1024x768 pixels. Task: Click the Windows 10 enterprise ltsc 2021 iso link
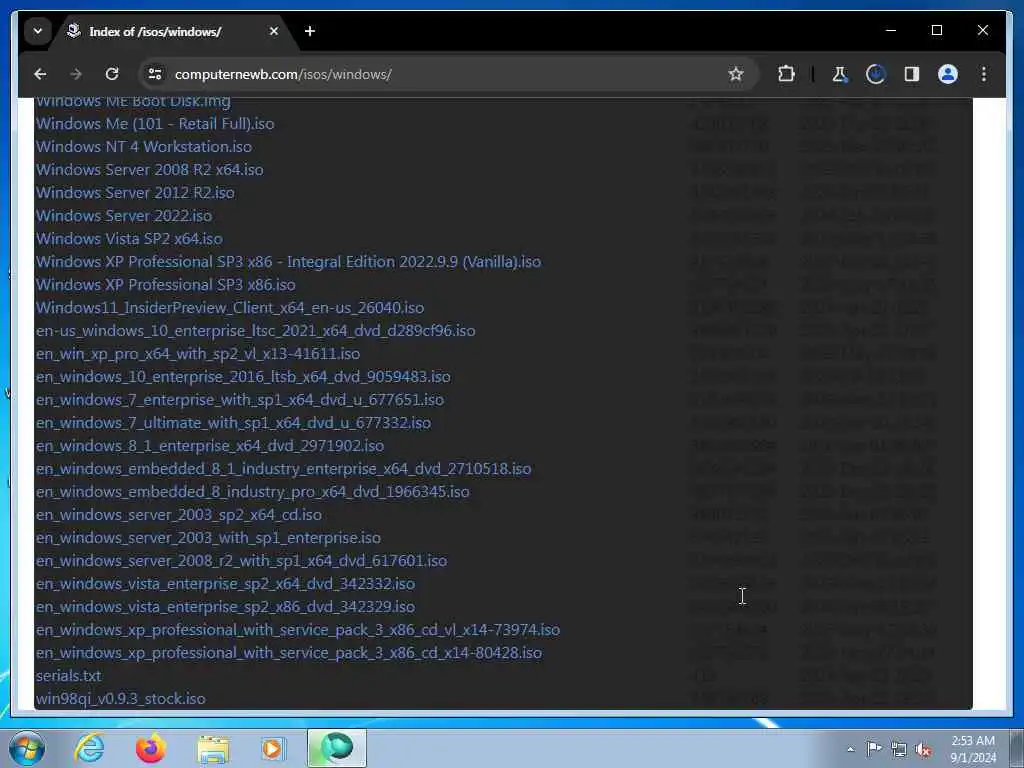(255, 330)
